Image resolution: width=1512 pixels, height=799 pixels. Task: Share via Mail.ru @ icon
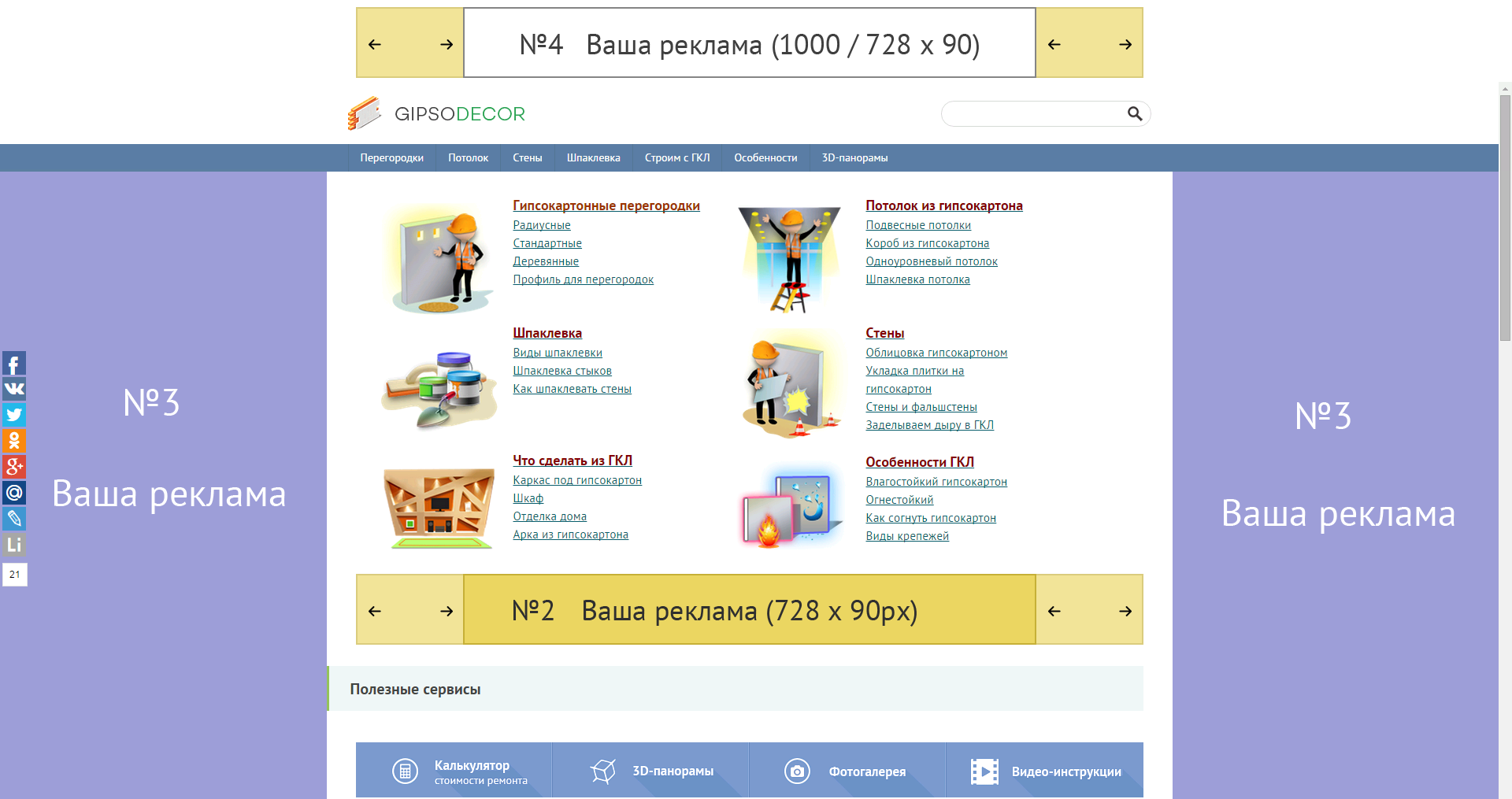click(x=14, y=493)
